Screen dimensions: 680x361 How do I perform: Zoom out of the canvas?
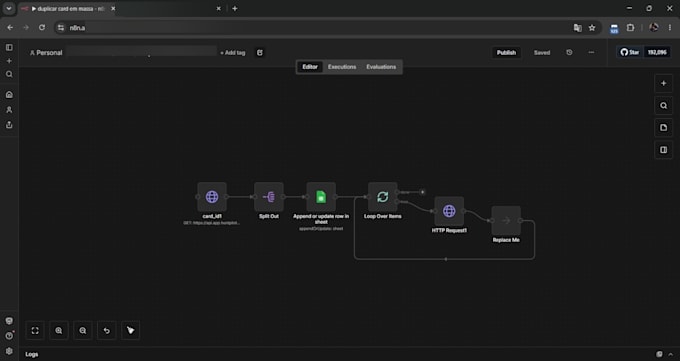(83, 331)
